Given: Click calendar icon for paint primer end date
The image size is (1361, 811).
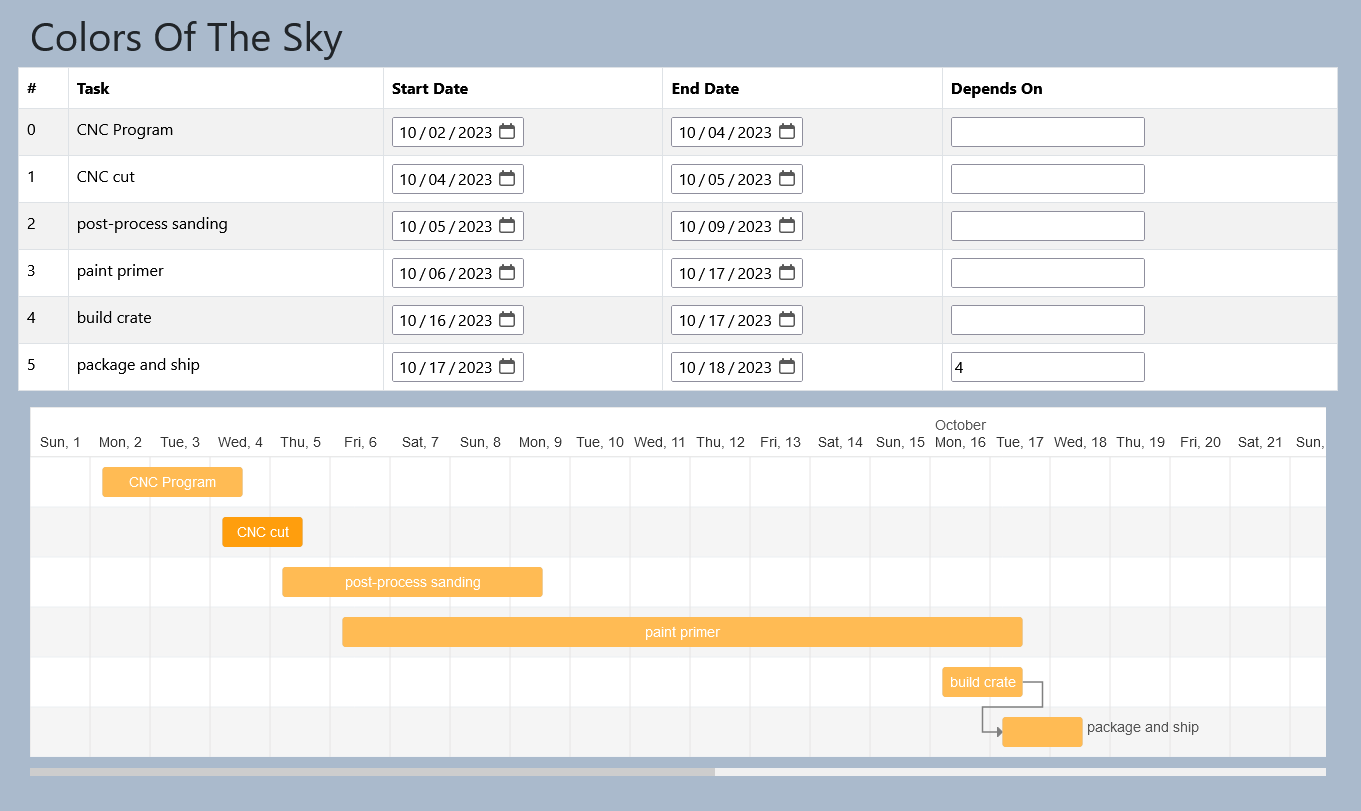Looking at the screenshot, I should tap(787, 273).
